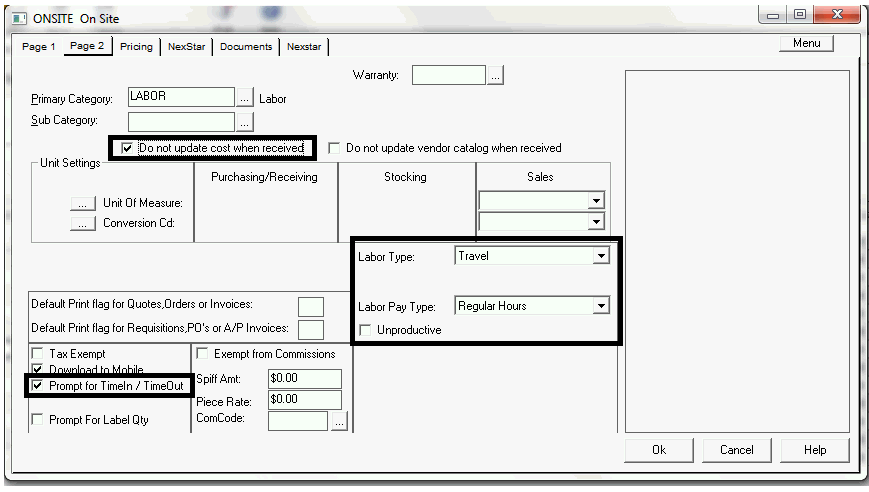The width and height of the screenshot is (869, 492).
Task: Expand the first Sales dropdown
Action: (596, 201)
